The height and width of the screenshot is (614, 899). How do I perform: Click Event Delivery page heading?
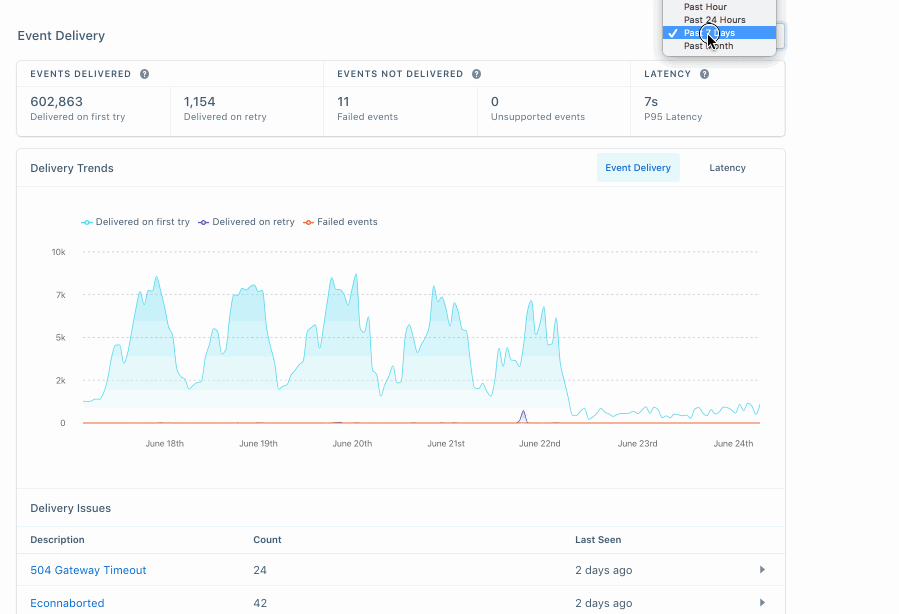point(61,36)
